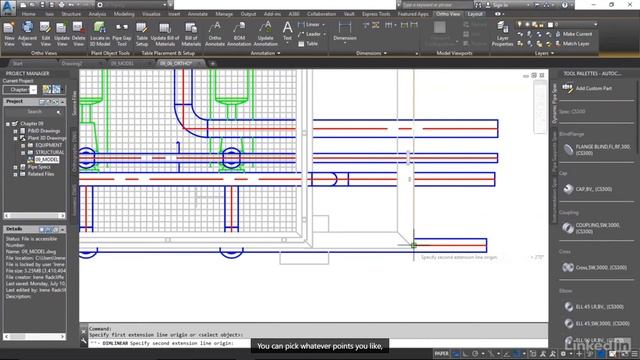
Task: Select the Text annotation tool
Action: click(287, 31)
